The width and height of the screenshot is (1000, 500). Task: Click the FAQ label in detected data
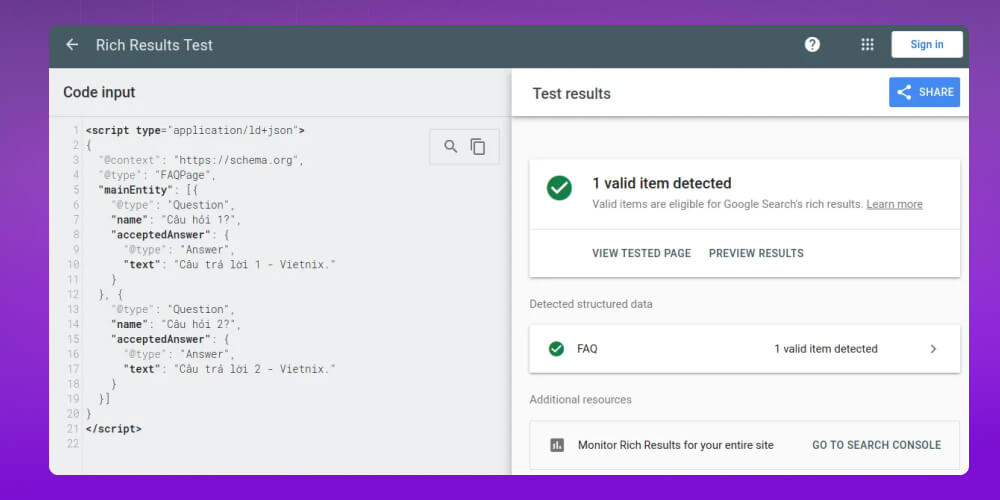(x=587, y=349)
